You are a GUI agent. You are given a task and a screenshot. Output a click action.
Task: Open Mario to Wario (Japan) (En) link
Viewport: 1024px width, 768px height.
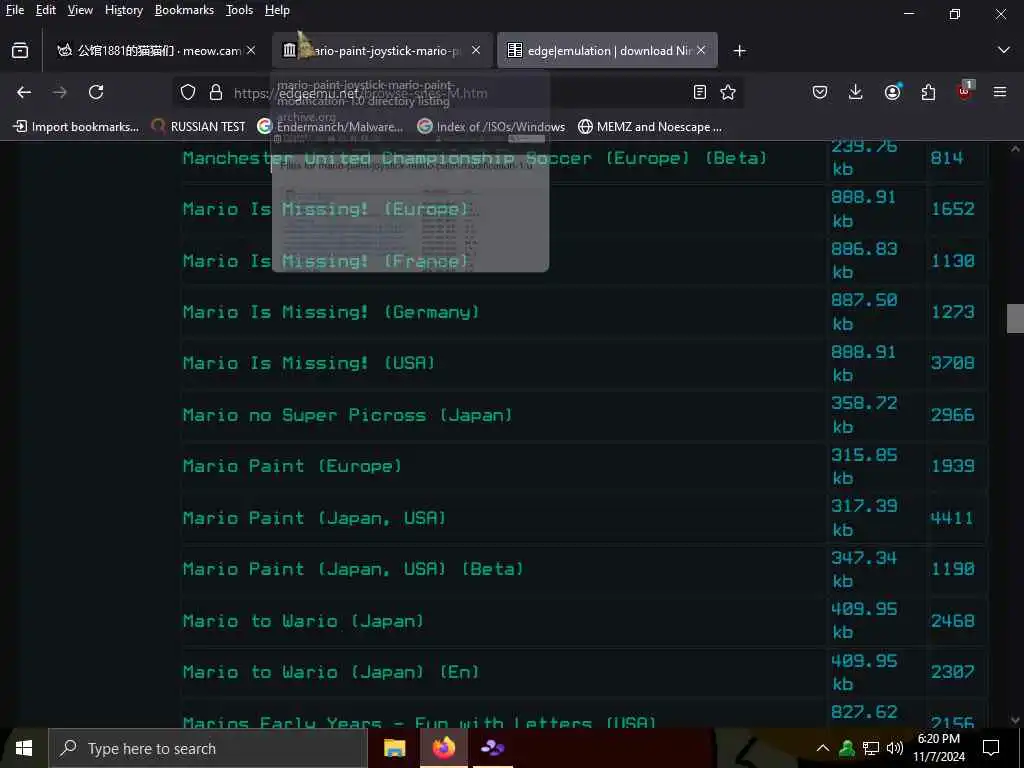[x=331, y=672]
